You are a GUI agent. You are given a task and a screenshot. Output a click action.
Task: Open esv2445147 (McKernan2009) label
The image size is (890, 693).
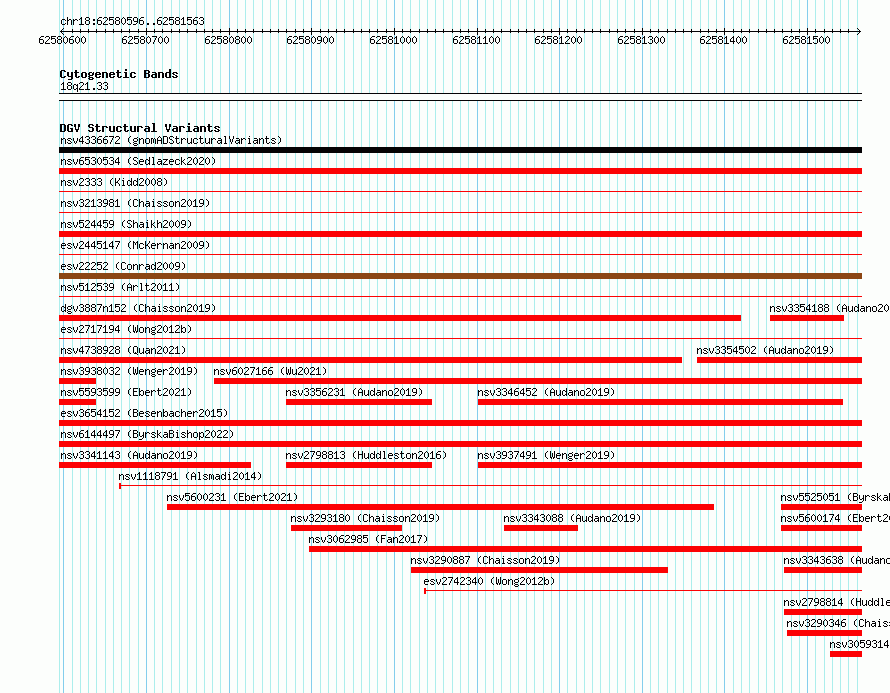pyautogui.click(x=135, y=245)
